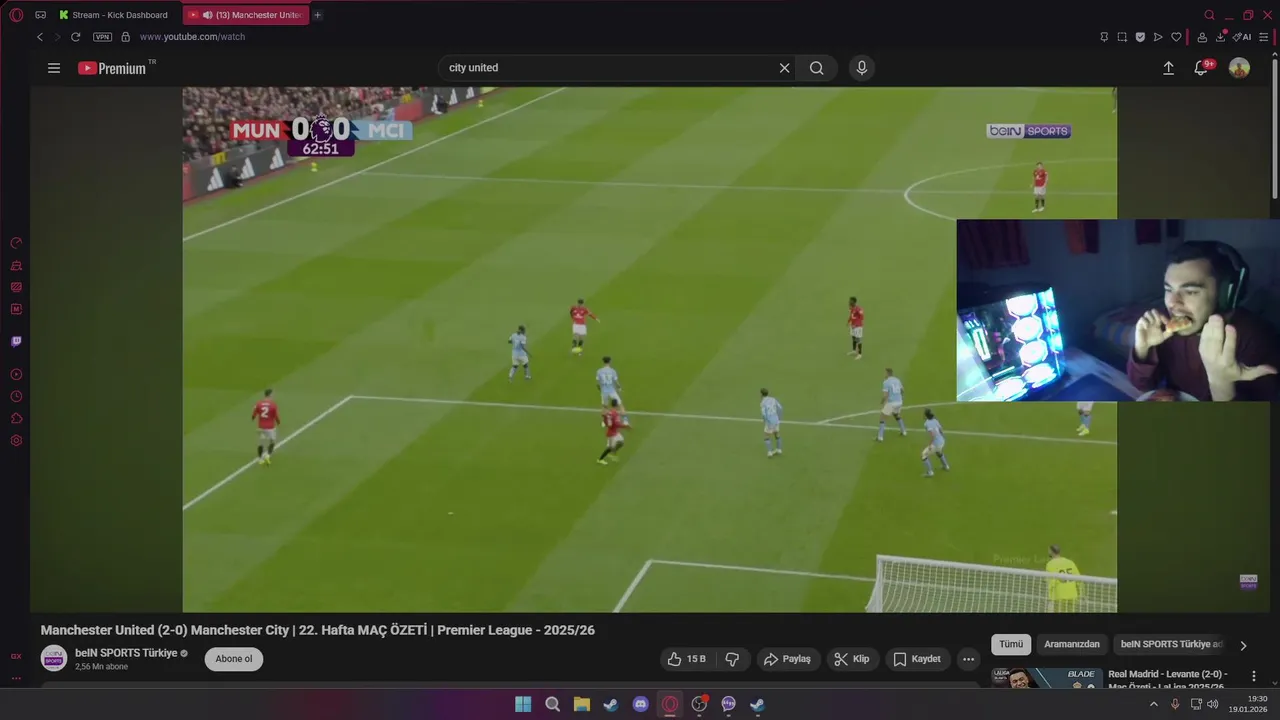Viewport: 1280px width, 720px height.
Task: Show next filter chips arrow
Action: (x=1243, y=645)
